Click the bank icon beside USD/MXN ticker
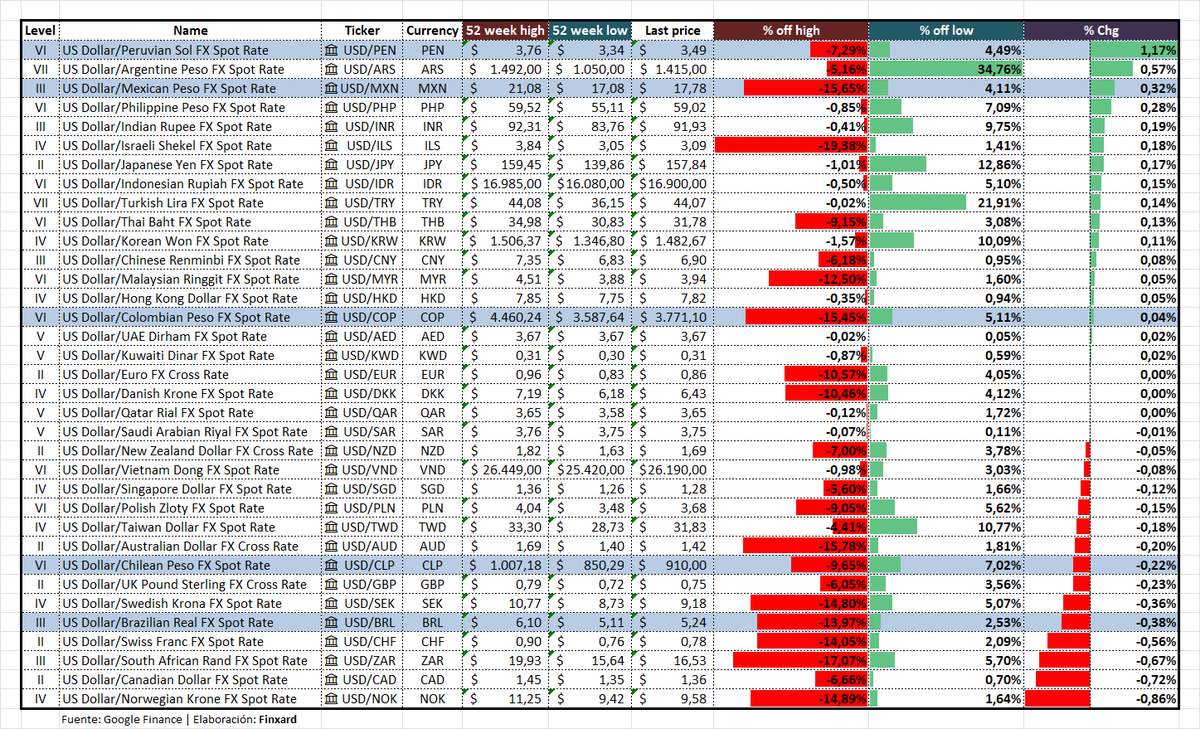 [332, 88]
